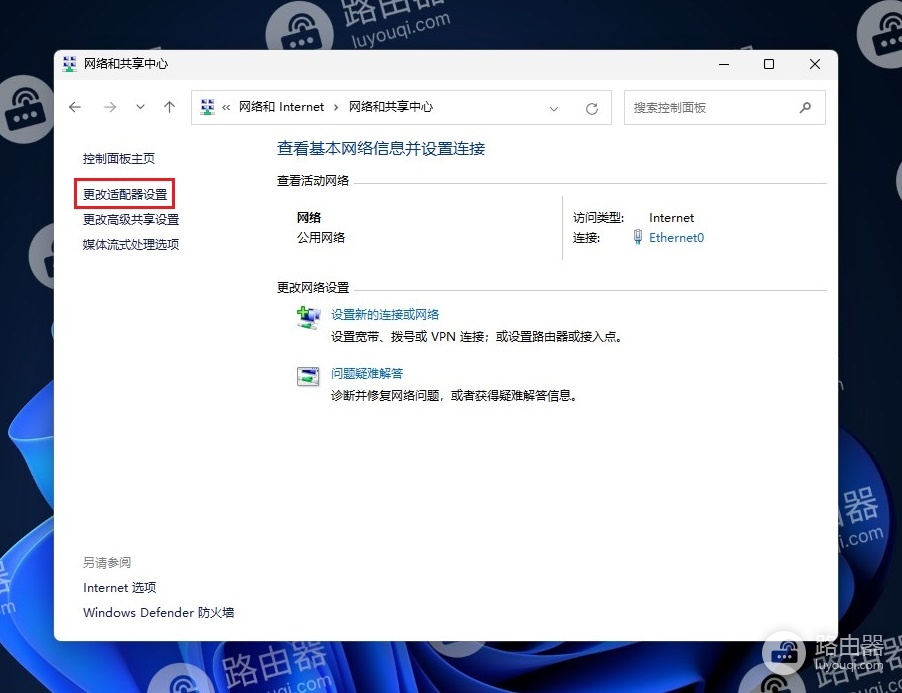Expand the breadcrumb arrow after 网络和 Internet
902x693 pixels.
[x=336, y=108]
